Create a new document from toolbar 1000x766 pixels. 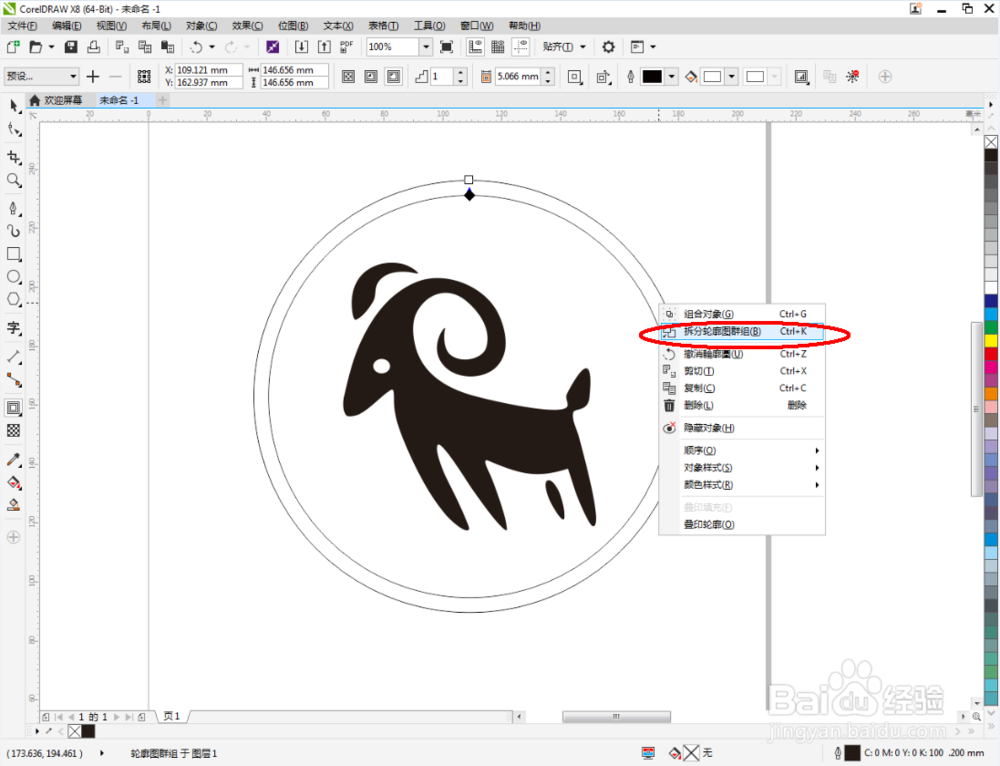pyautogui.click(x=13, y=47)
